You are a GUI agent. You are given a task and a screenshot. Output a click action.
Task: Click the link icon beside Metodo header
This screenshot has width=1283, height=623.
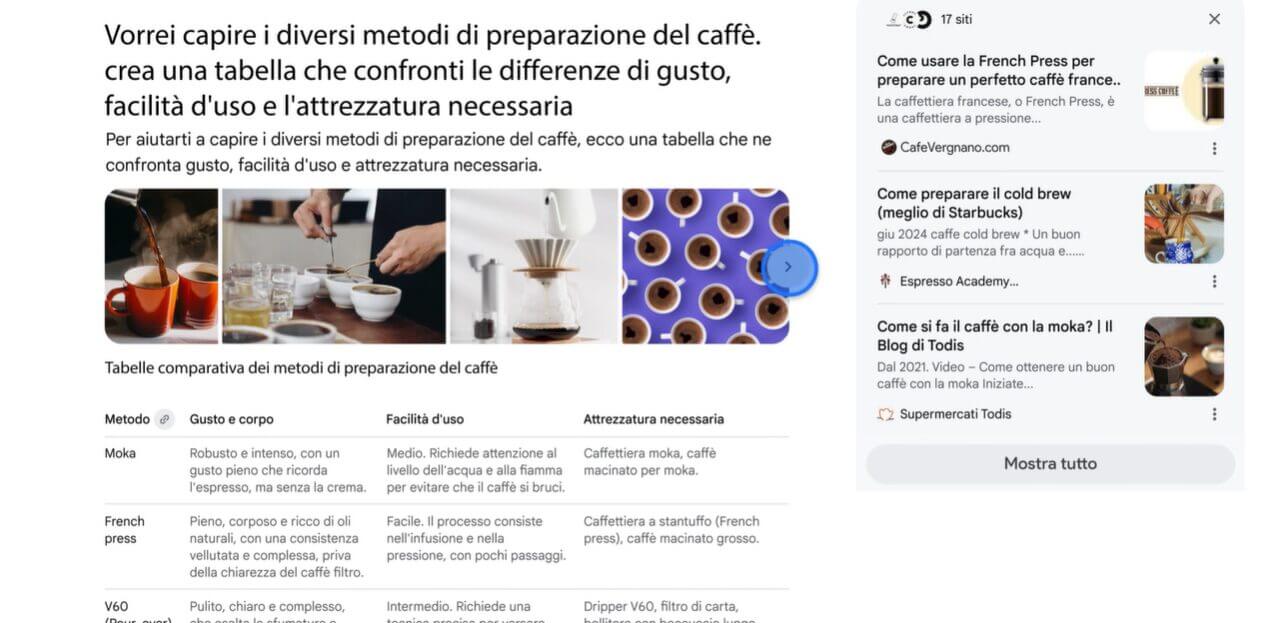[x=165, y=419]
